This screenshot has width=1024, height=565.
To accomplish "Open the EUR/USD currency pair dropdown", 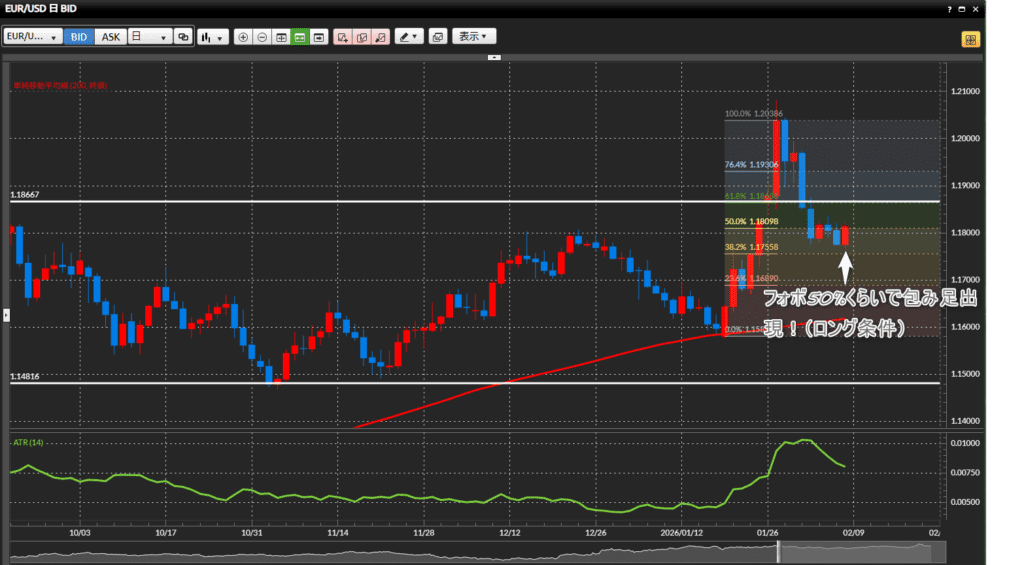I will (32, 37).
